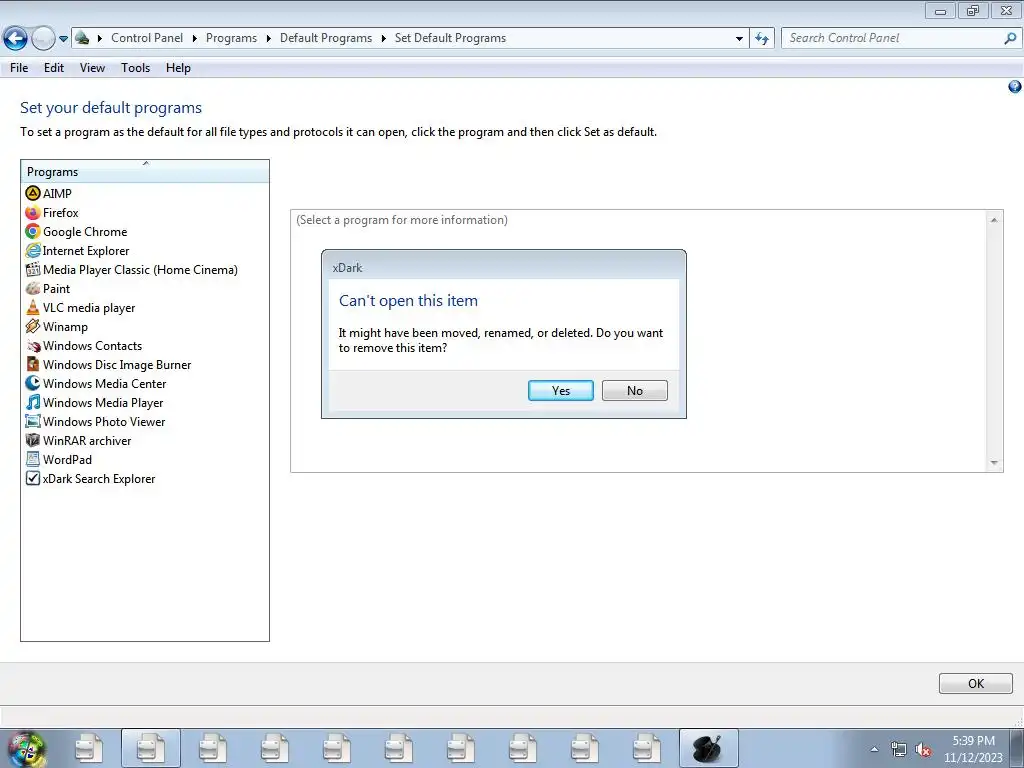Select AIMP icon in Programs list
Image resolution: width=1024 pixels, height=768 pixels.
coord(33,193)
